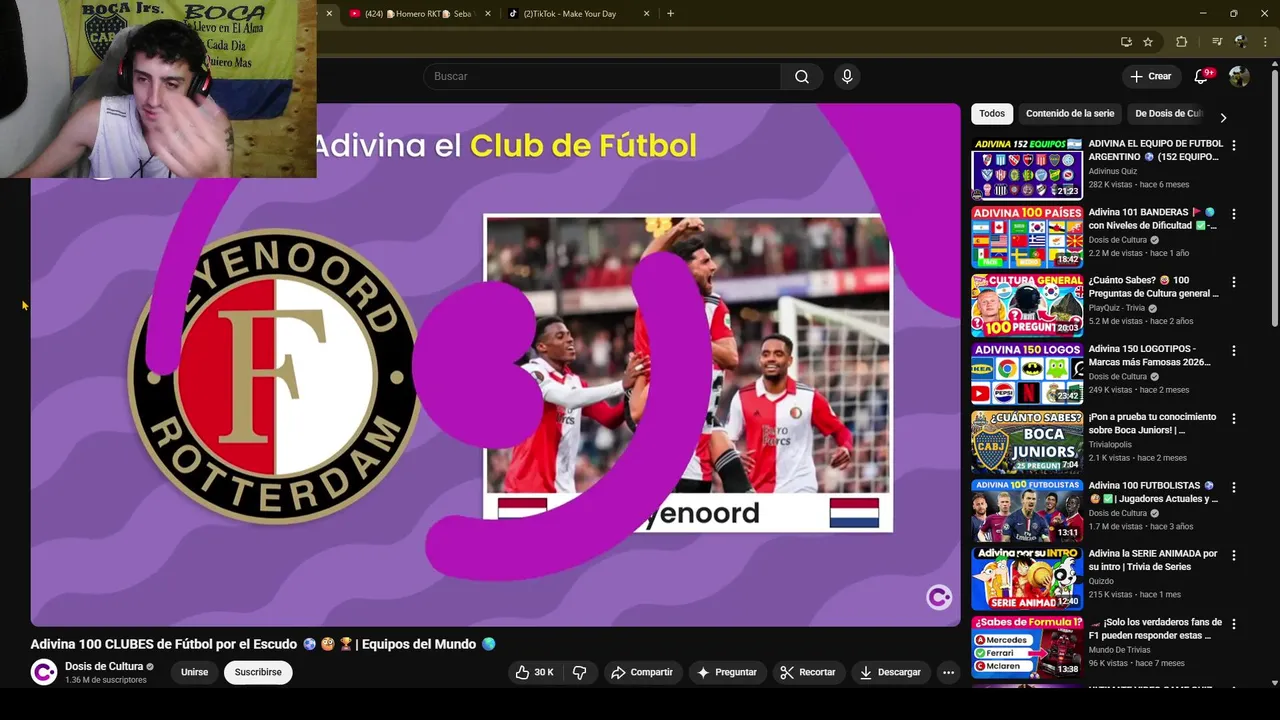Open Trivialopolis channel name
Image resolution: width=1280 pixels, height=720 pixels.
click(x=1112, y=444)
